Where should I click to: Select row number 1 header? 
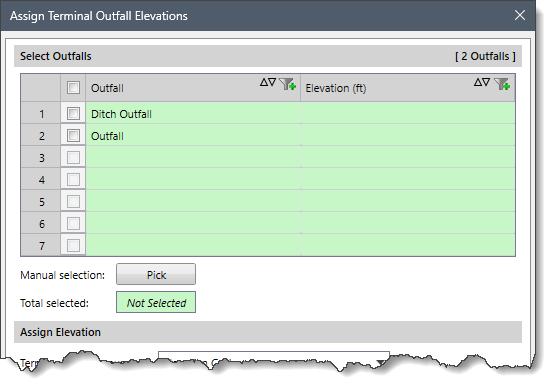pos(41,113)
